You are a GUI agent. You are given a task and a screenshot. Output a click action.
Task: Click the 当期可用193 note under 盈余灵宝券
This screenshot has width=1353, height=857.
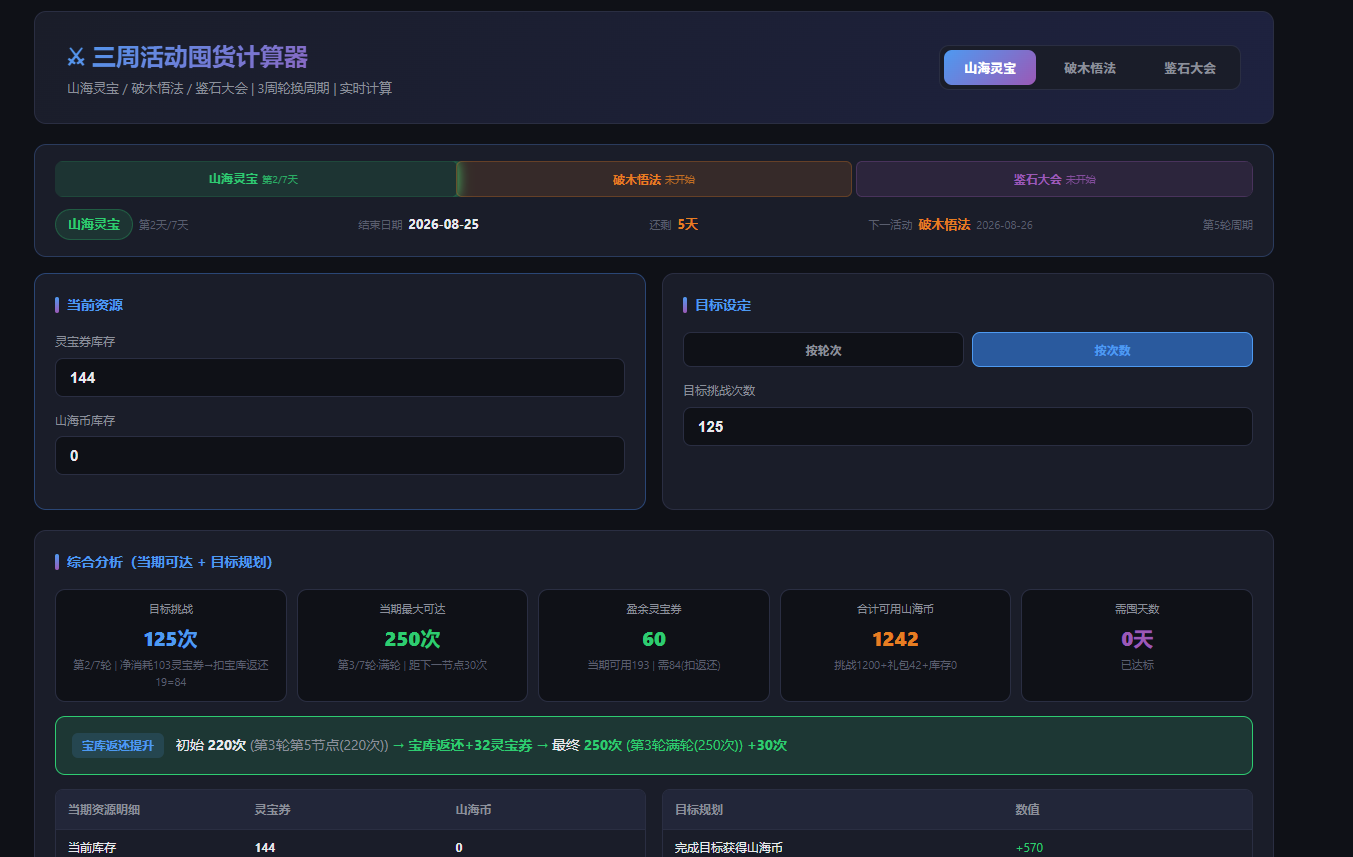coord(654,665)
